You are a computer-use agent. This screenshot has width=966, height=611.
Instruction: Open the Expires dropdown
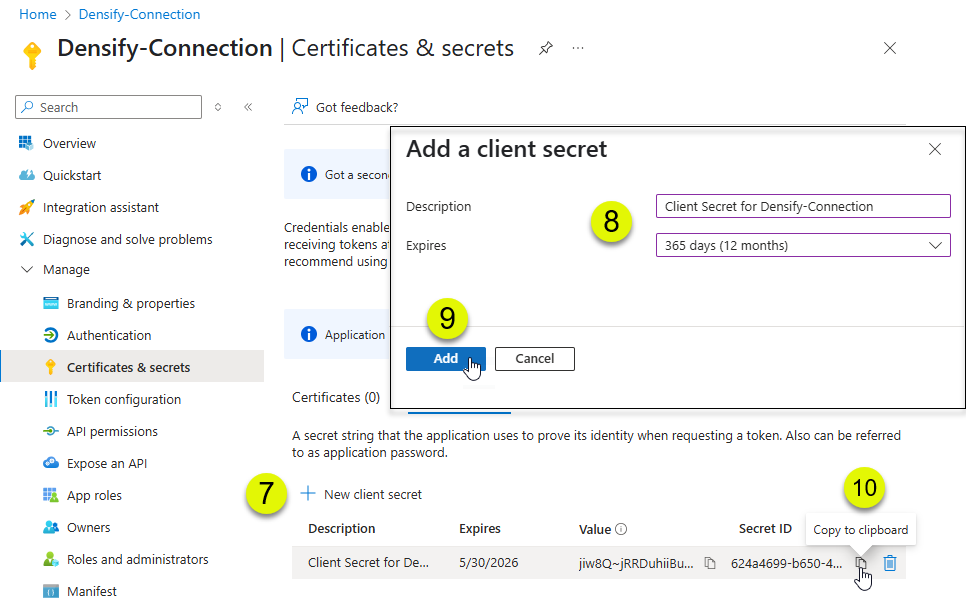(x=803, y=245)
